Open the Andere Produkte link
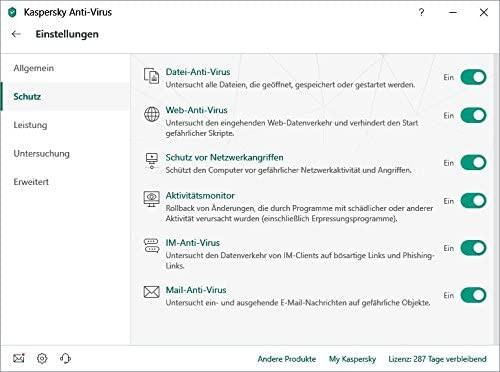The width and height of the screenshot is (500, 372). 287,359
